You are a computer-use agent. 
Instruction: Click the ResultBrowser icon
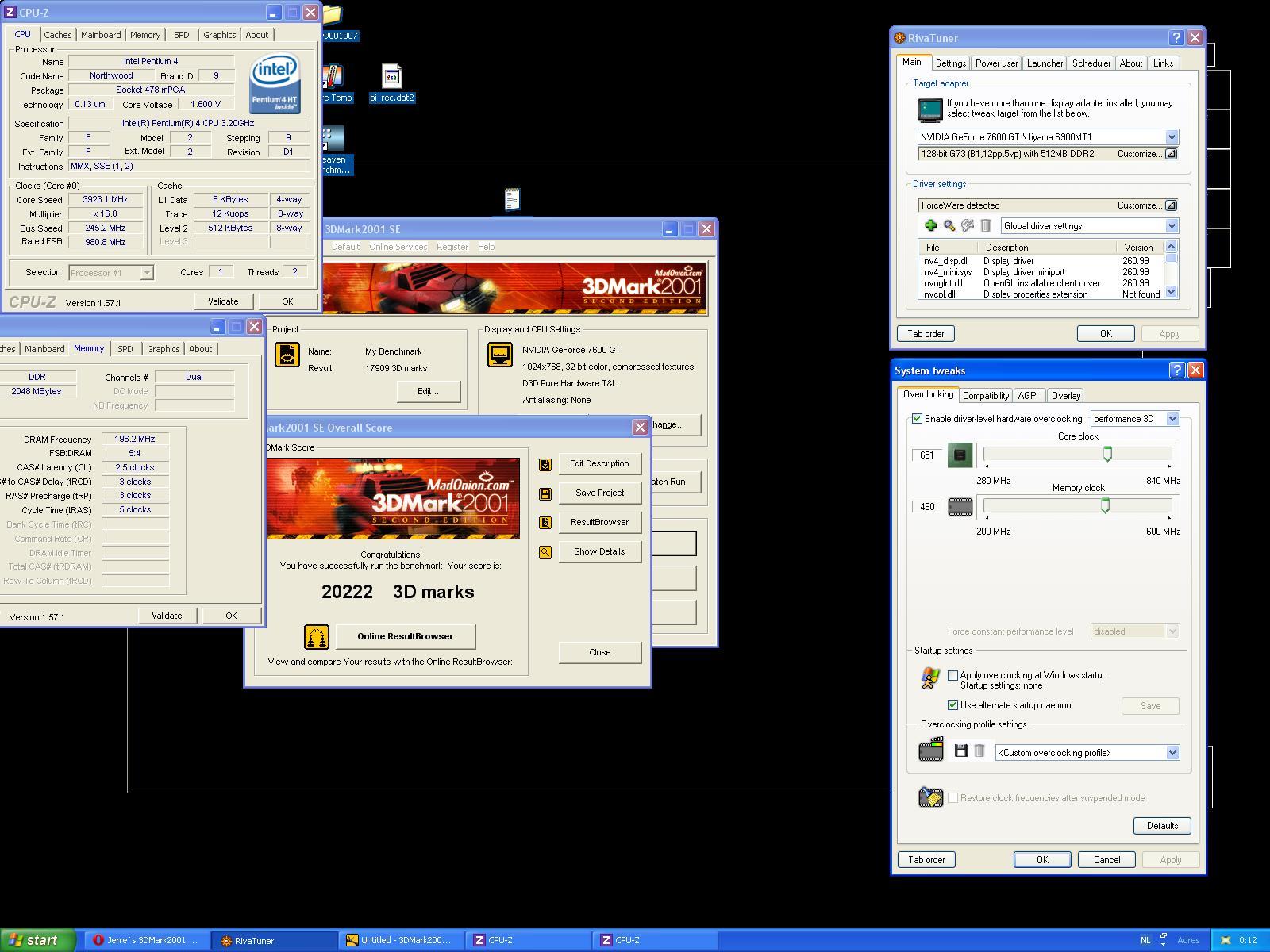tap(545, 523)
